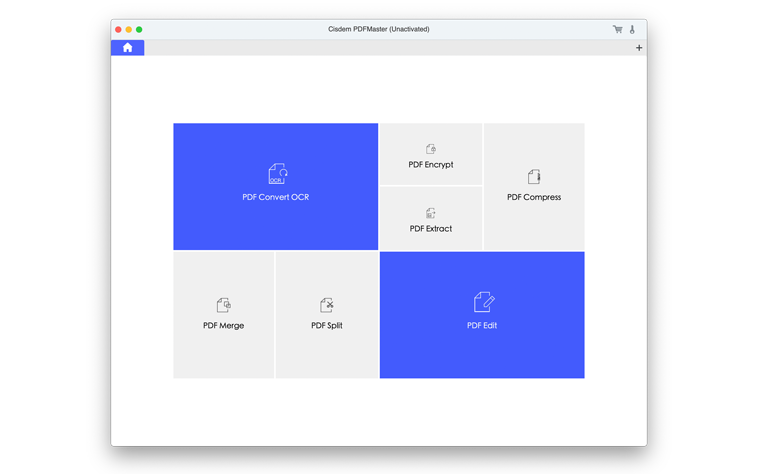Viewport: 760px width, 474px height.
Task: Click the PDF Encrypt lock icon
Action: pos(431,149)
